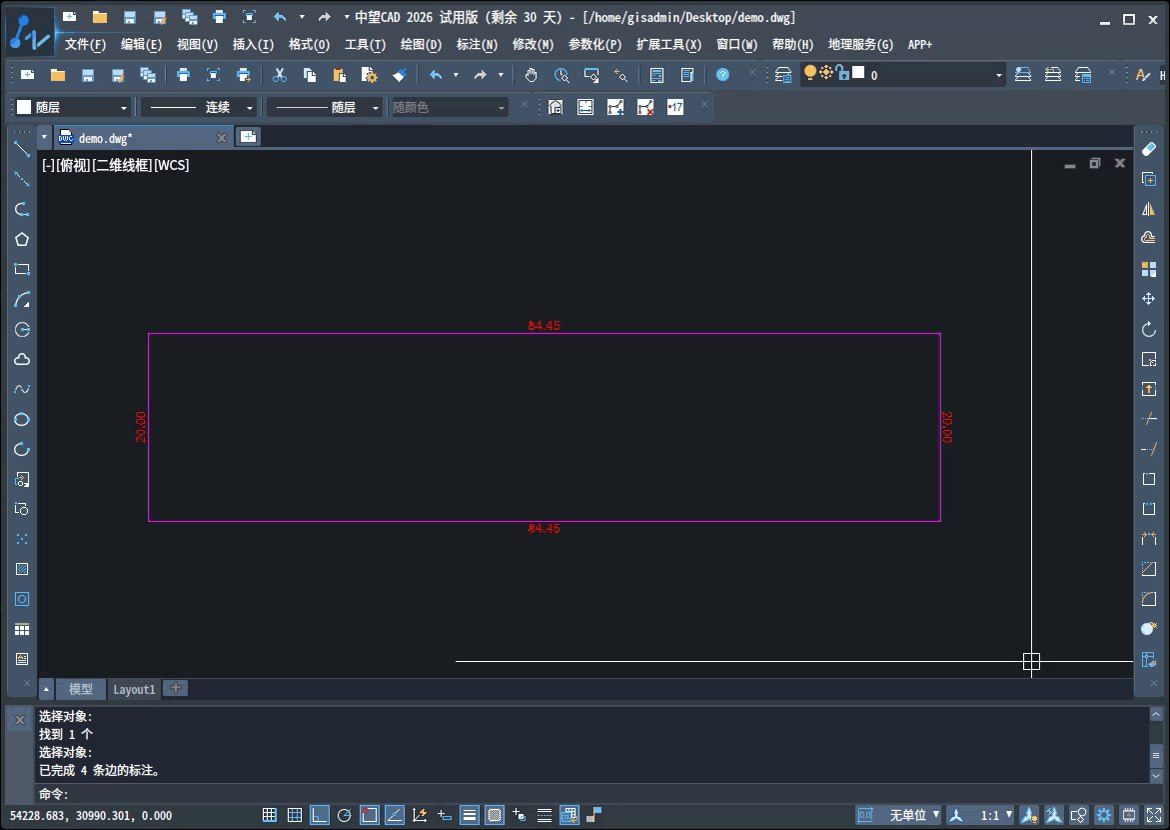Click the white layer color swatch
The width and height of the screenshot is (1170, 830).
coord(858,72)
